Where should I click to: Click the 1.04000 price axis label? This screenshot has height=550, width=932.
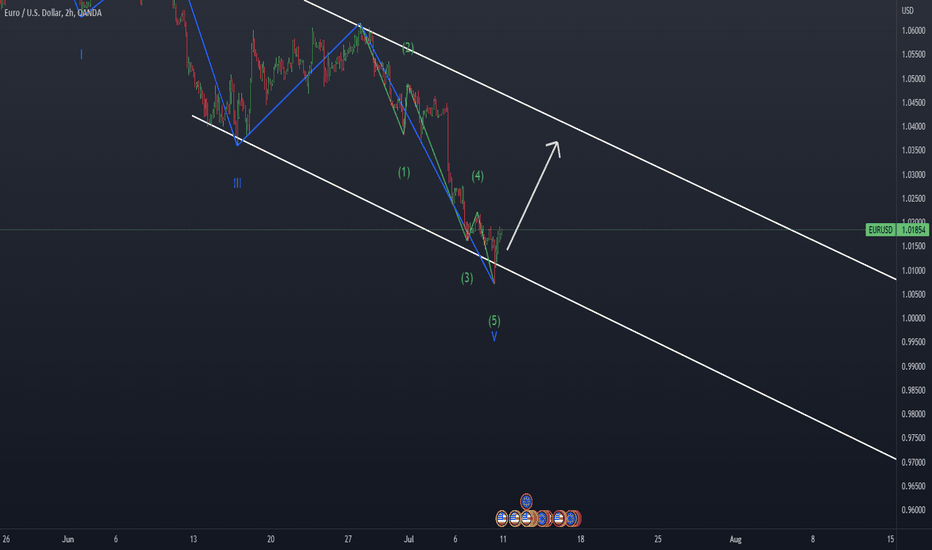[914, 127]
